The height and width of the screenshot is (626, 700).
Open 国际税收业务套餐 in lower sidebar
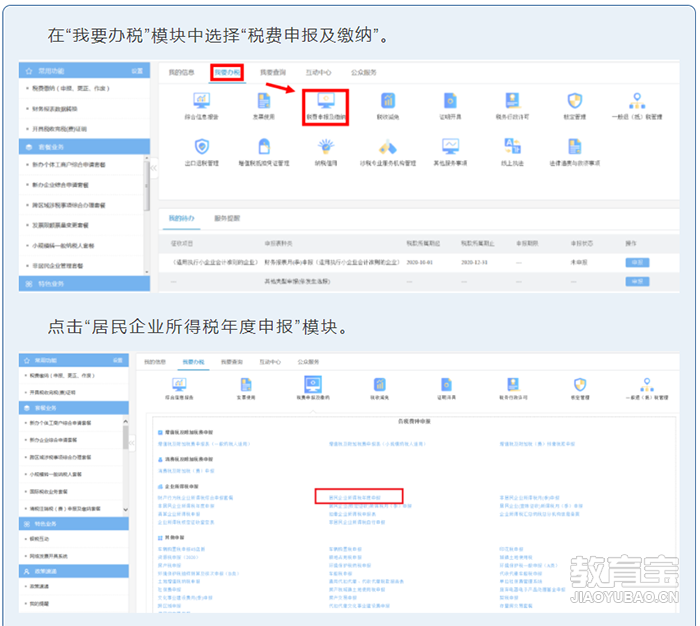[48, 491]
